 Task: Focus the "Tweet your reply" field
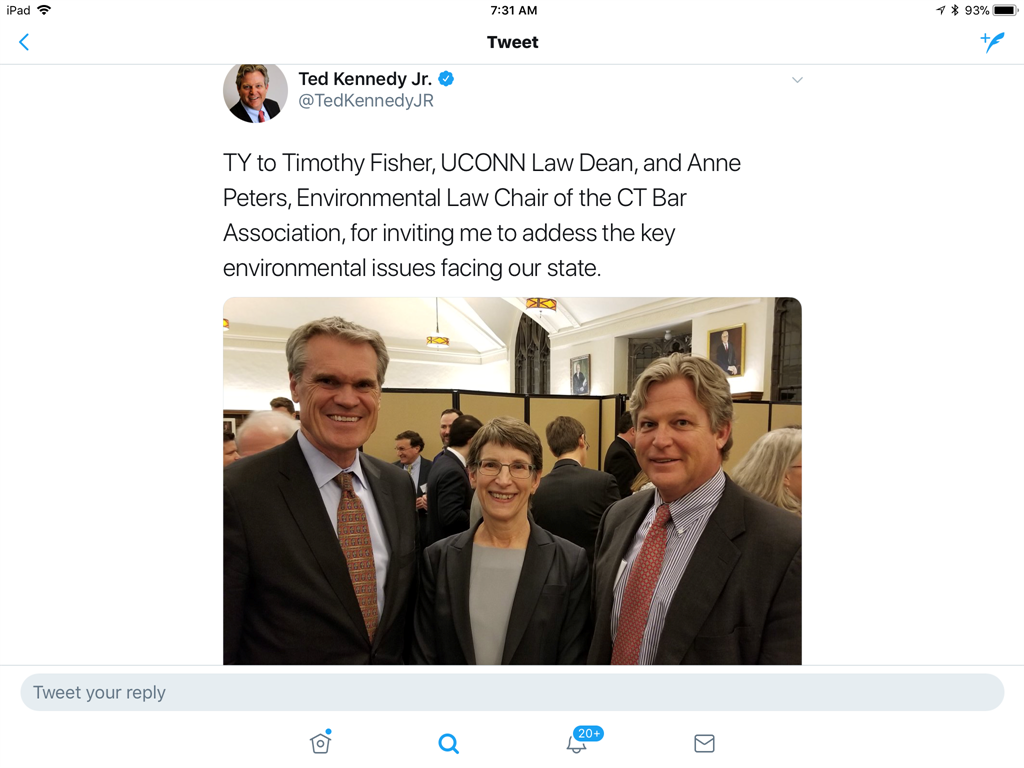pos(512,692)
